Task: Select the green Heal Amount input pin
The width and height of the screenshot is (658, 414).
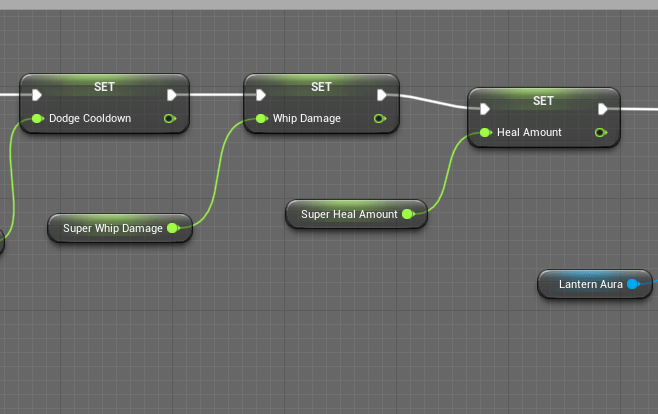Action: click(x=485, y=132)
